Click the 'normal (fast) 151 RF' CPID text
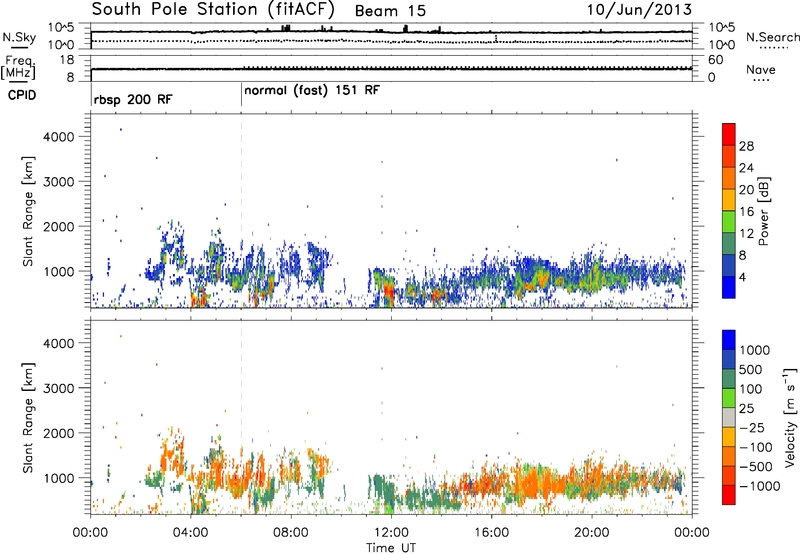800x554 pixels. [312, 91]
